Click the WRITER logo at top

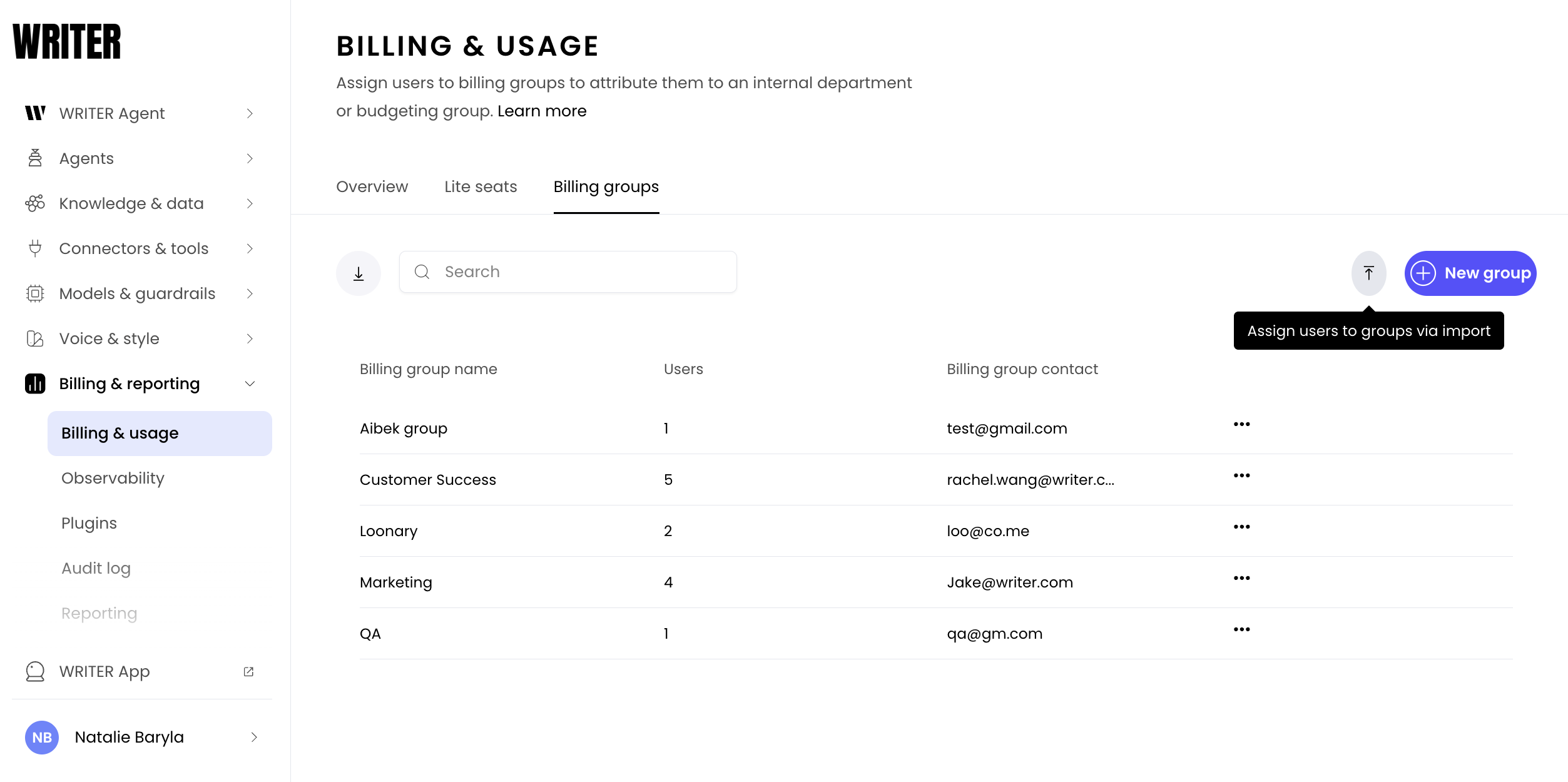(67, 42)
